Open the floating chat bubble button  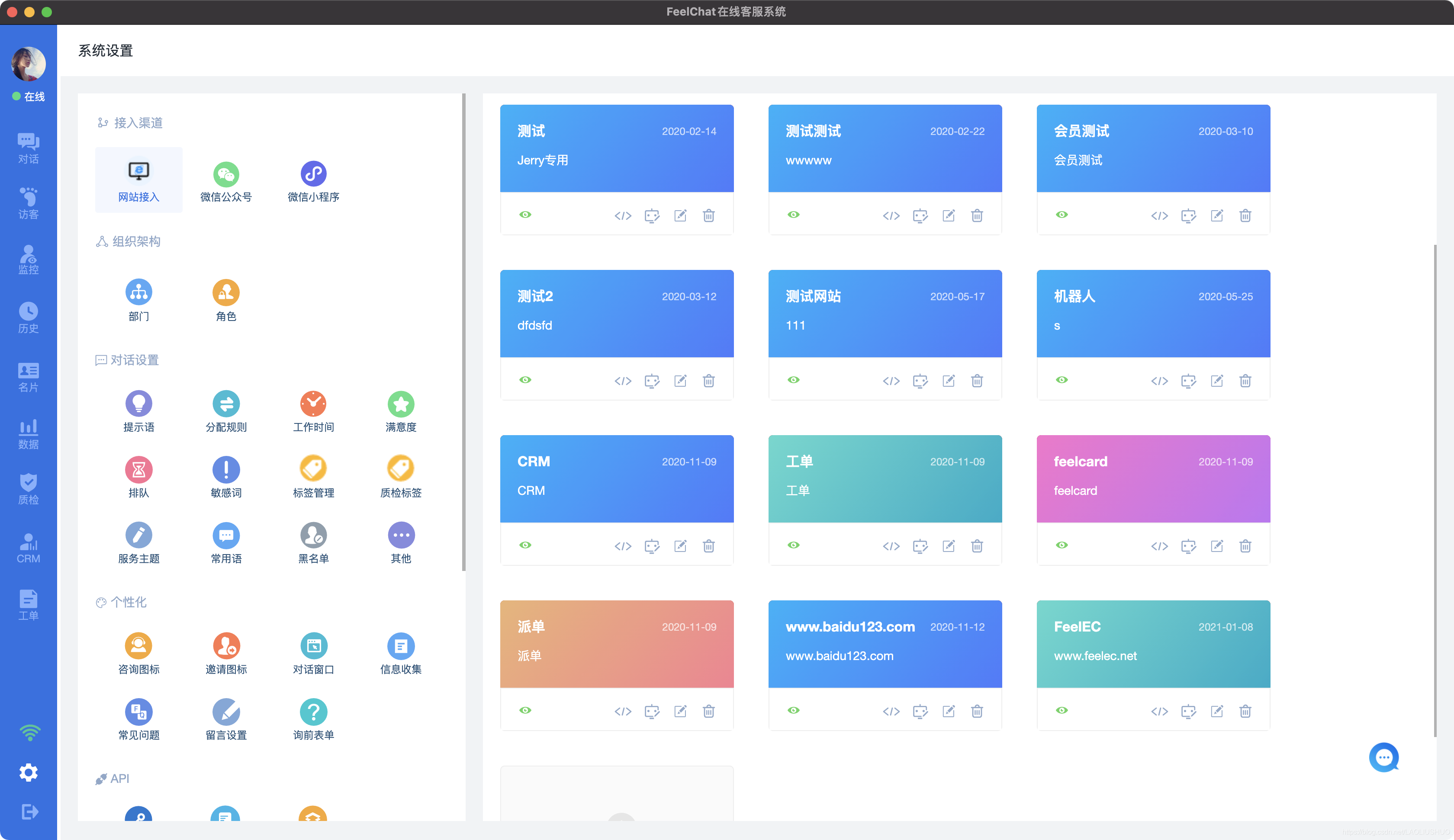pos(1383,757)
